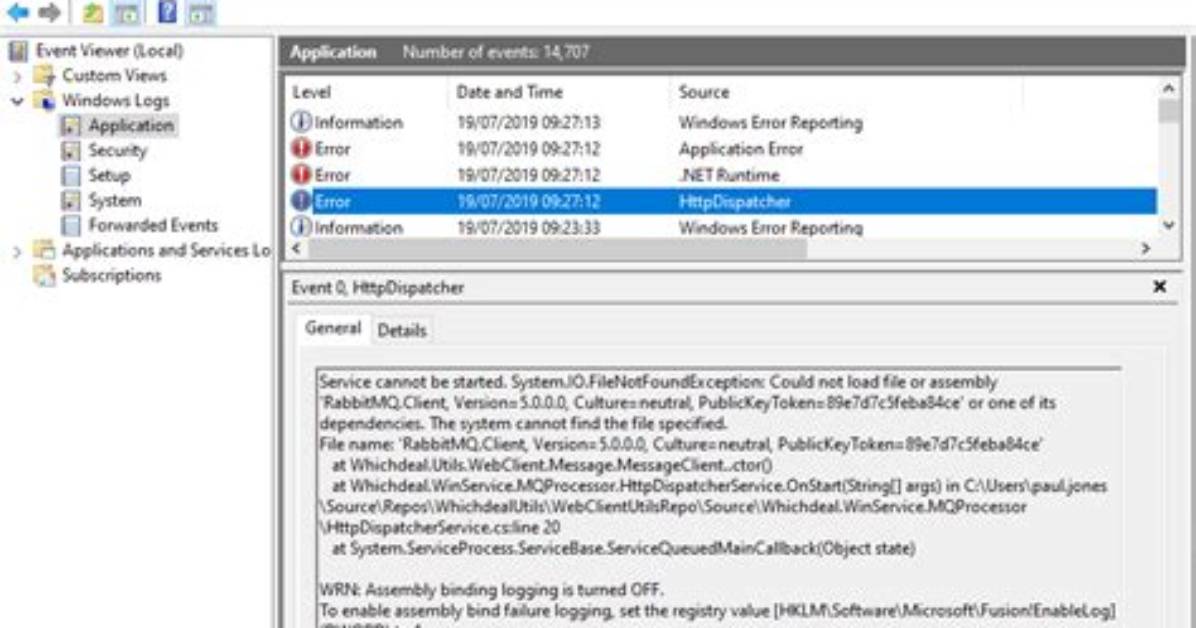Open the Application log in tree
Image resolution: width=1196 pixels, height=628 pixels.
130,125
